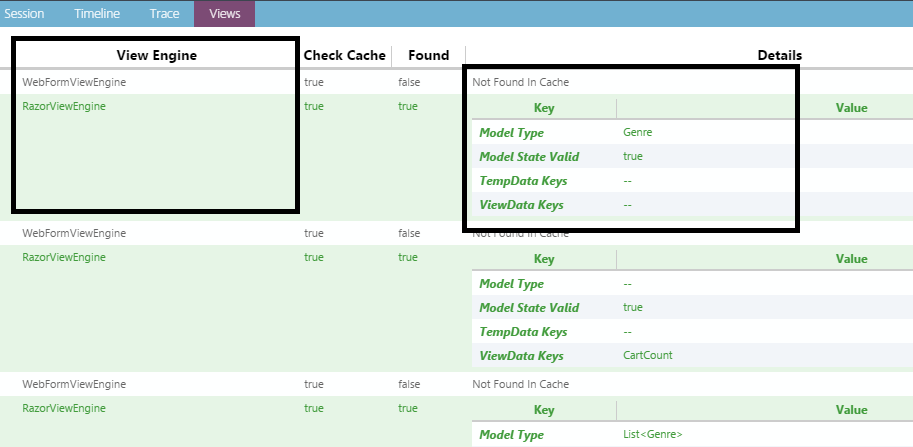Click the Check Cache column header
913x447 pixels.
tap(344, 55)
